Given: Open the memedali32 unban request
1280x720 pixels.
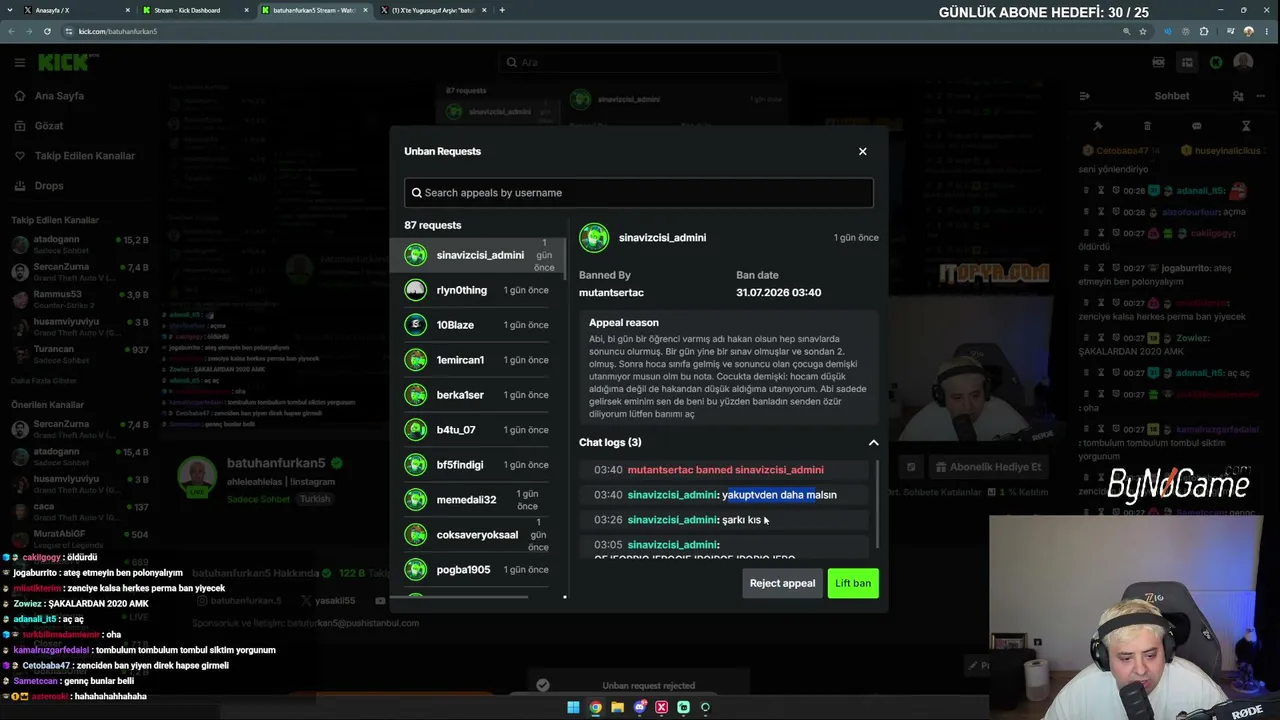Looking at the screenshot, I should click(x=478, y=500).
